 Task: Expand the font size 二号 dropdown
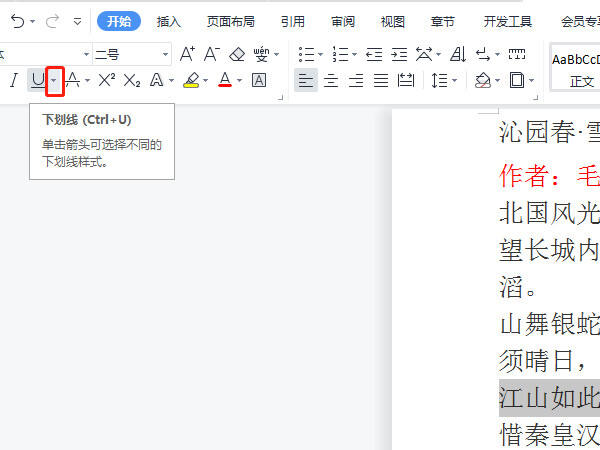[x=165, y=54]
